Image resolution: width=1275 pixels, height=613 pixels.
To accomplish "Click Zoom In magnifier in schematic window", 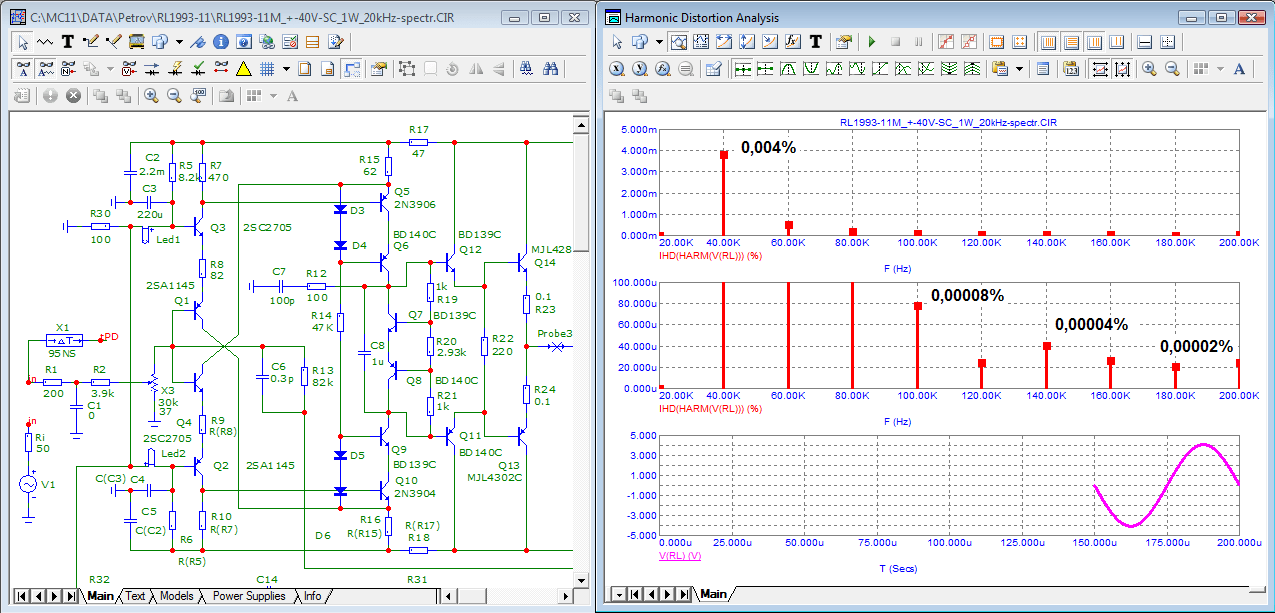I will (x=151, y=96).
